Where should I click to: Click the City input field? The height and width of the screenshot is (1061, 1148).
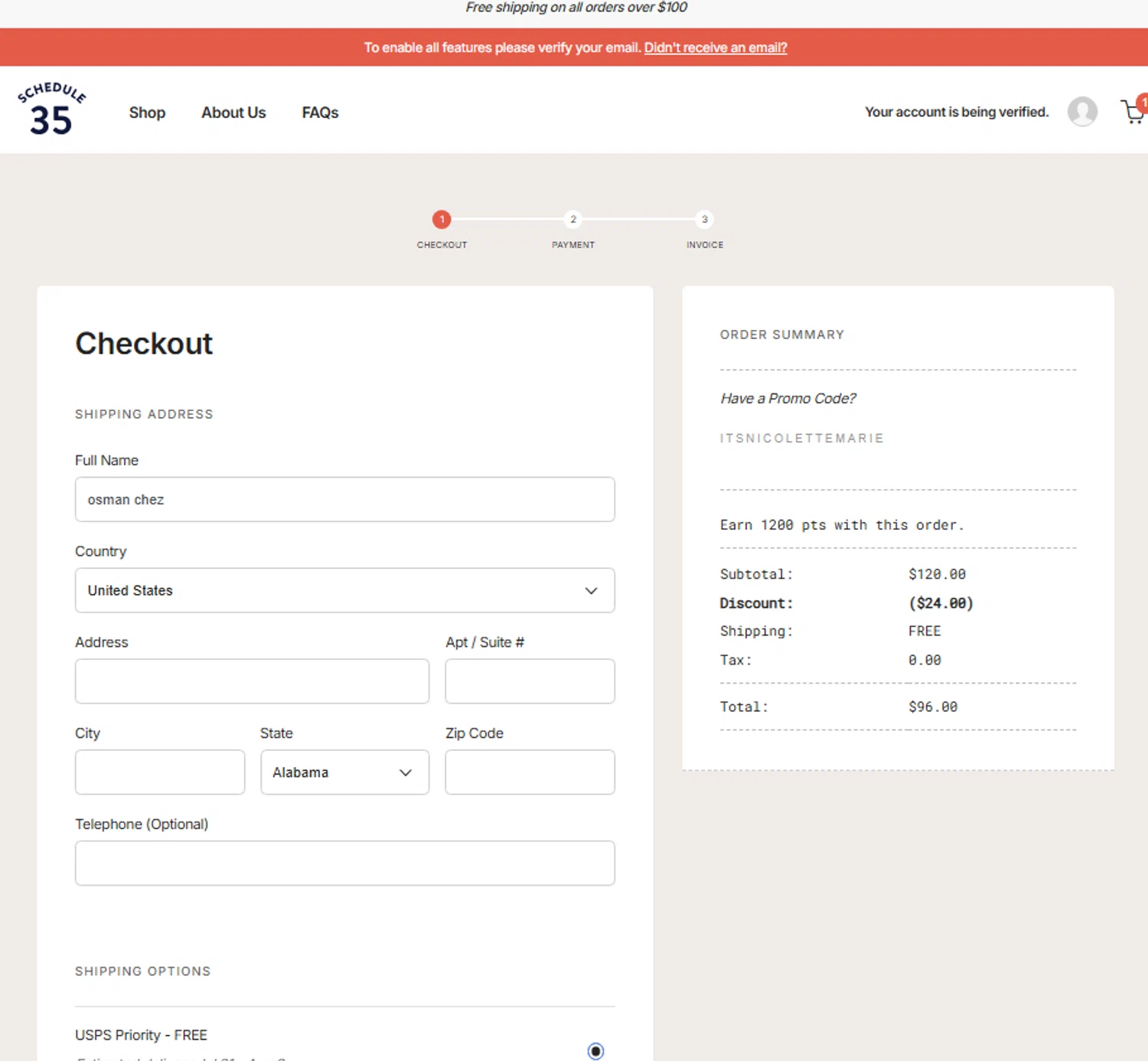pyautogui.click(x=160, y=772)
